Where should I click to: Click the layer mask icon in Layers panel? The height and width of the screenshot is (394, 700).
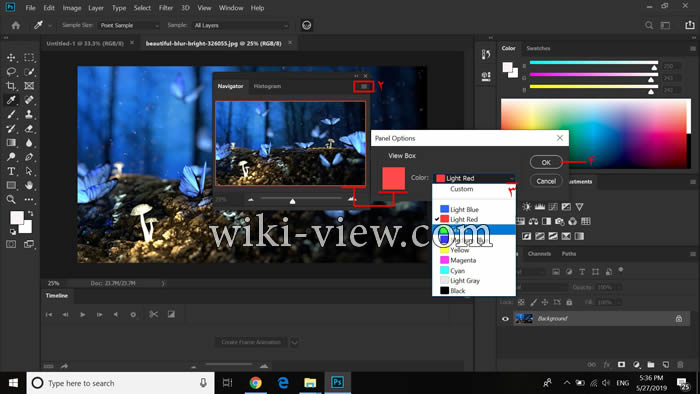pos(621,365)
